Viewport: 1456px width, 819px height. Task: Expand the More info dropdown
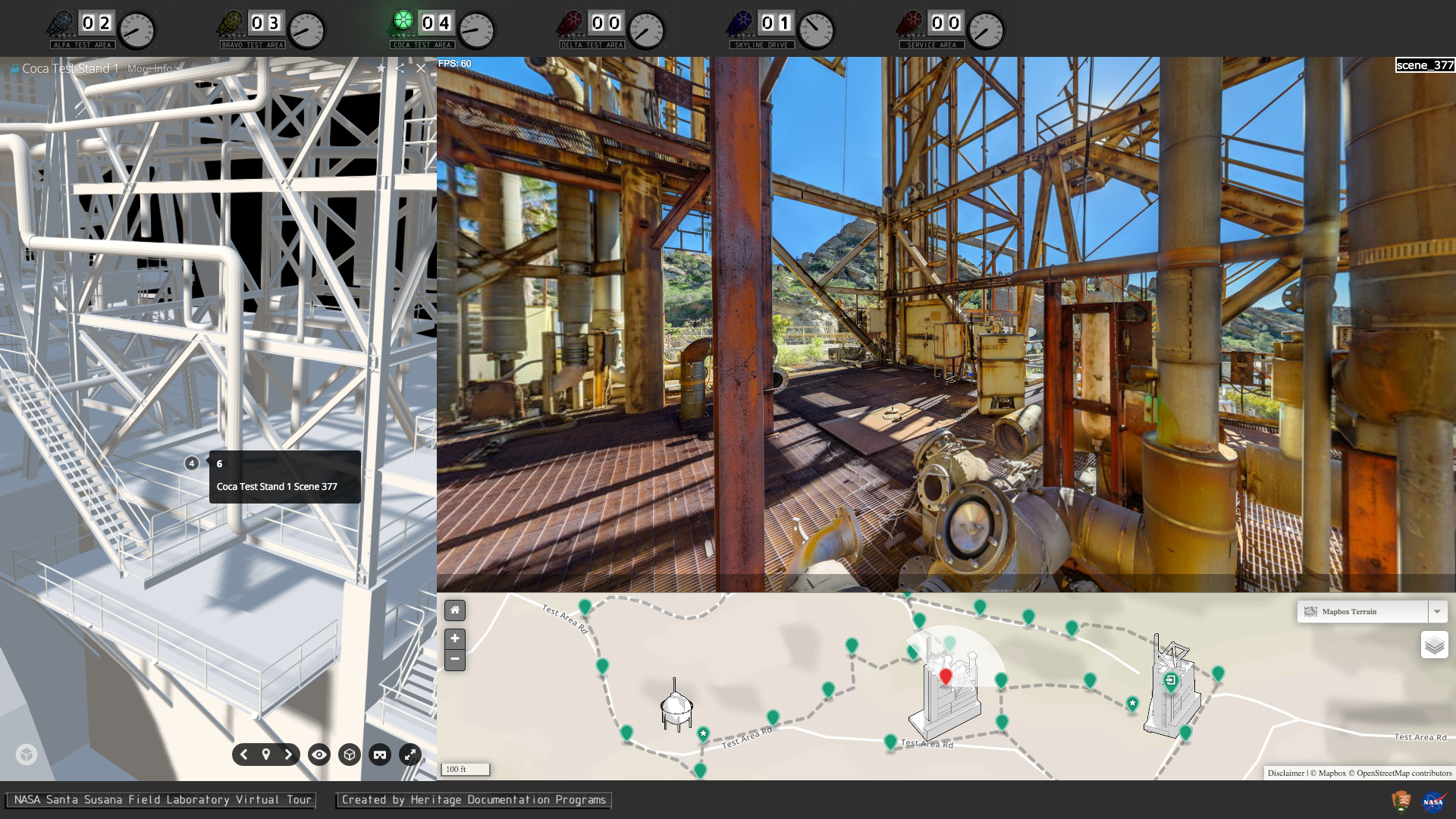point(152,68)
